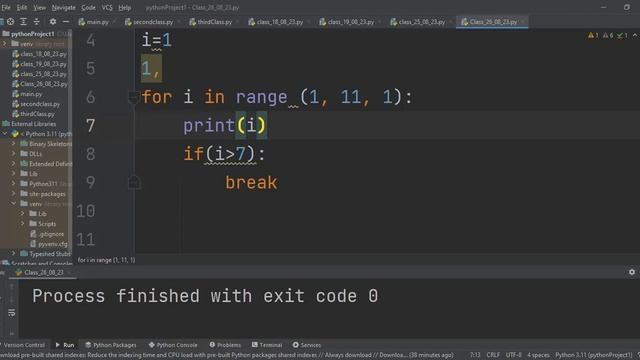This screenshot has height=360, width=640.
Task: Open the Navigate menu
Action: coord(63,7)
